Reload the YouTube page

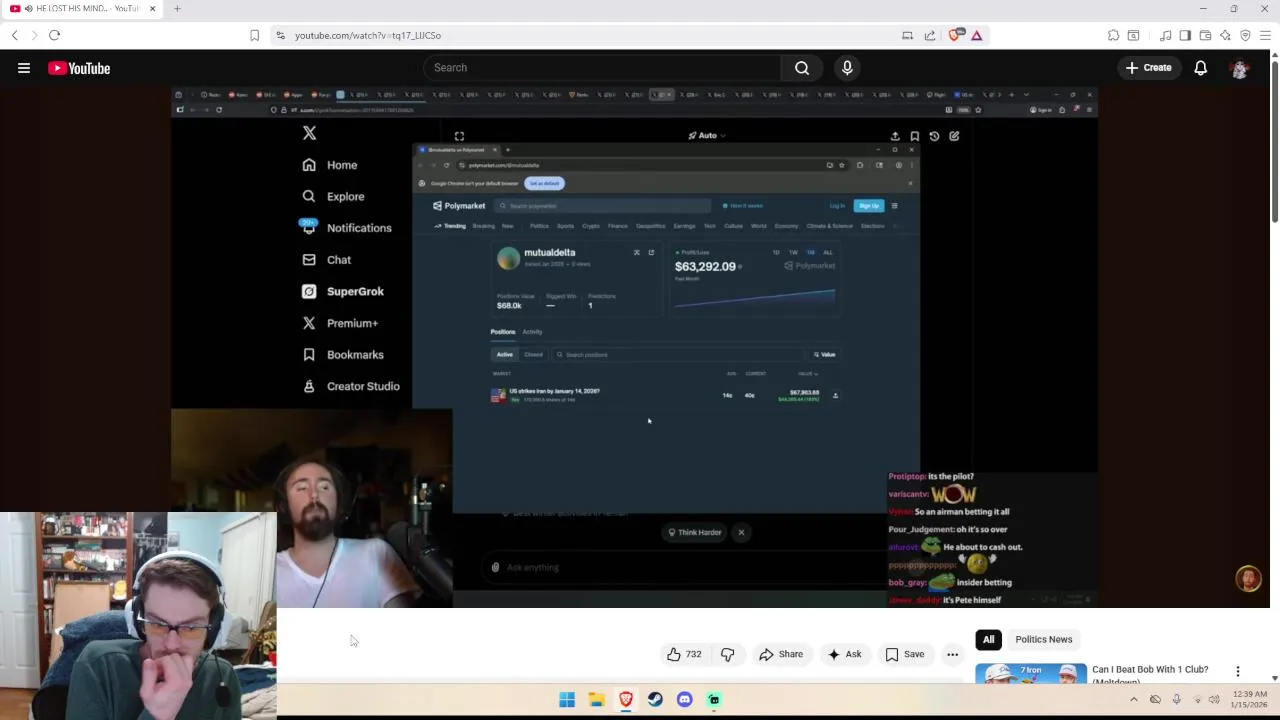pyautogui.click(x=54, y=35)
